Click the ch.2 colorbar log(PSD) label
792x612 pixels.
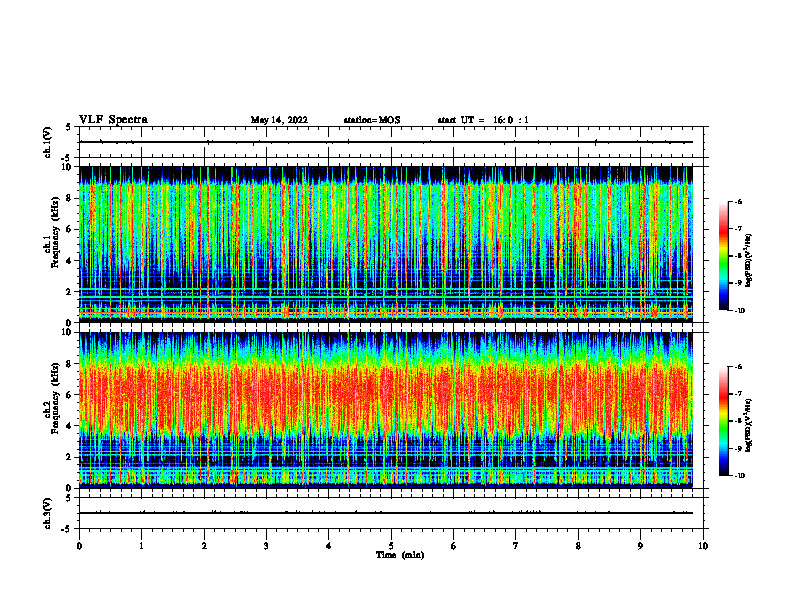coord(749,425)
